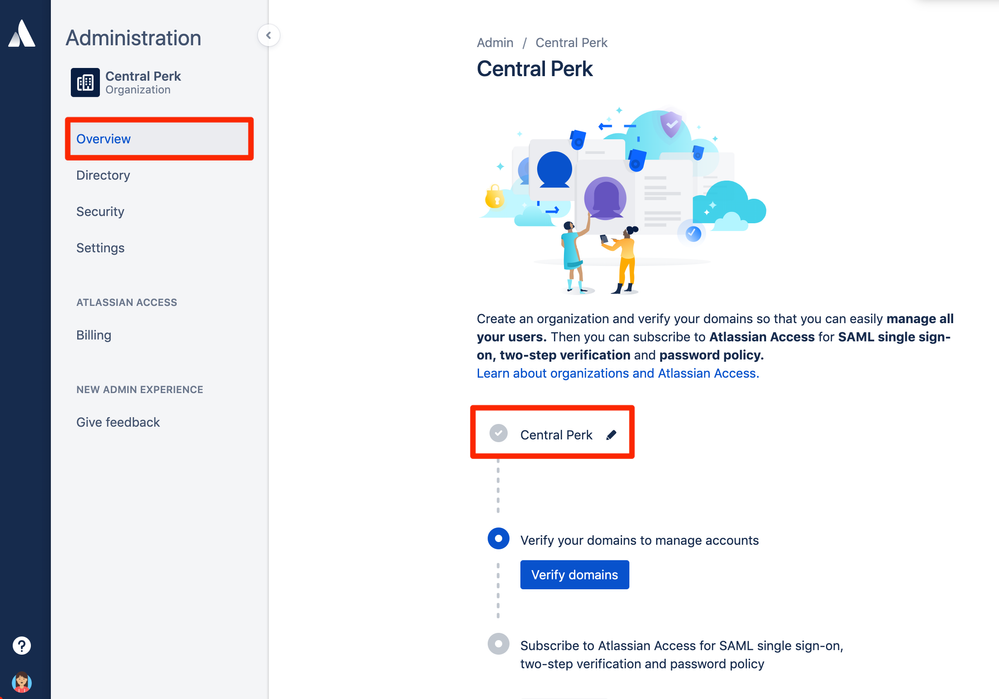Click the active Verify your domains step circle
The width and height of the screenshot is (999, 699).
pos(499,539)
